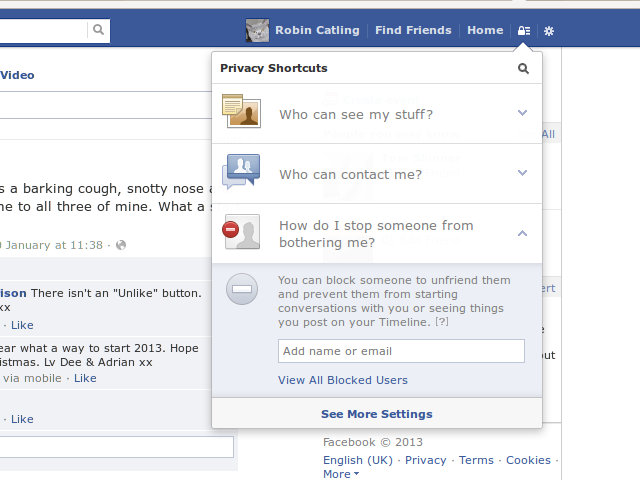Viewport: 640px width, 480px height.
Task: Click 'via mobile' text on the comment
Action: (32, 378)
